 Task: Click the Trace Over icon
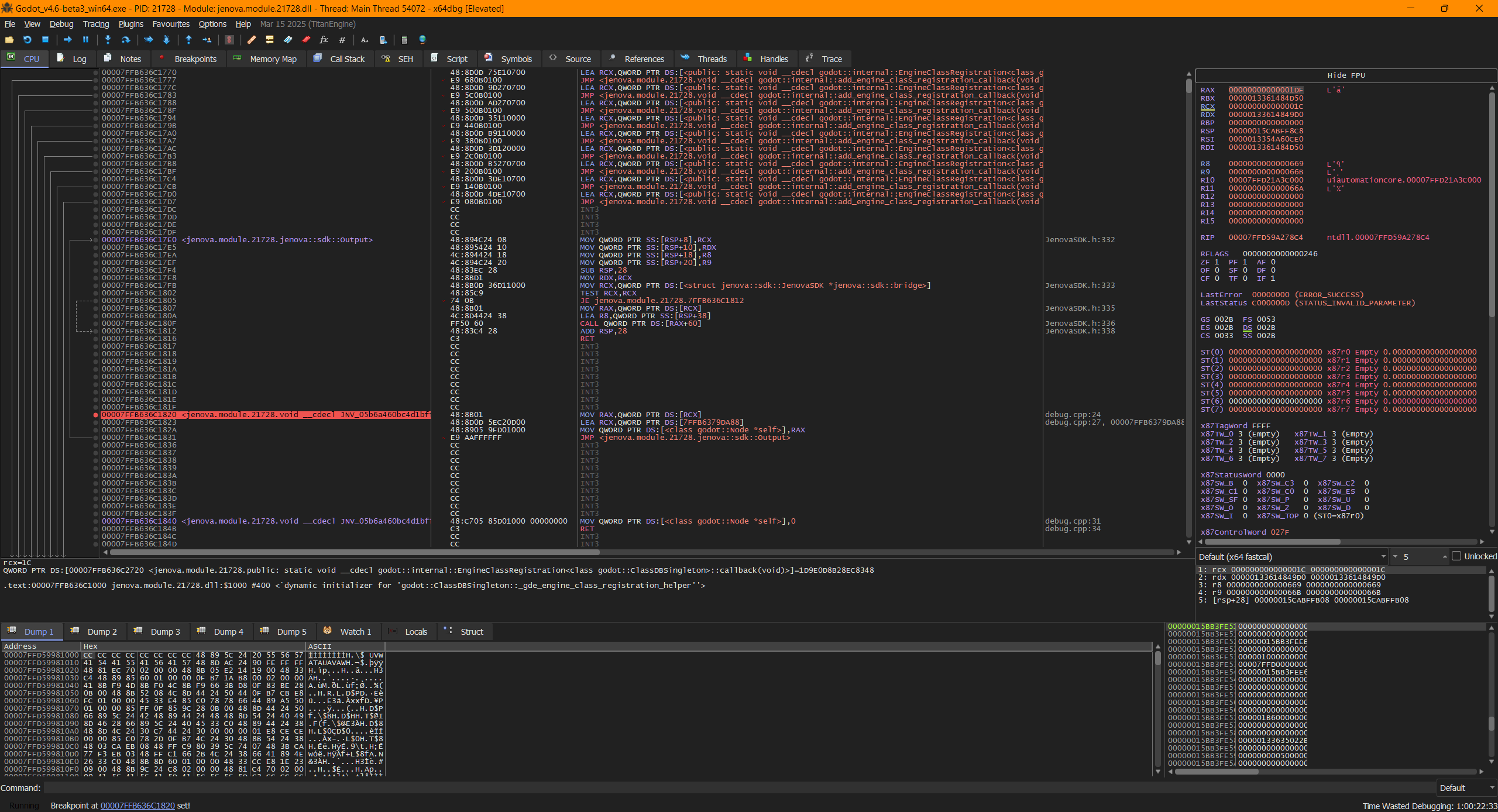(166, 40)
